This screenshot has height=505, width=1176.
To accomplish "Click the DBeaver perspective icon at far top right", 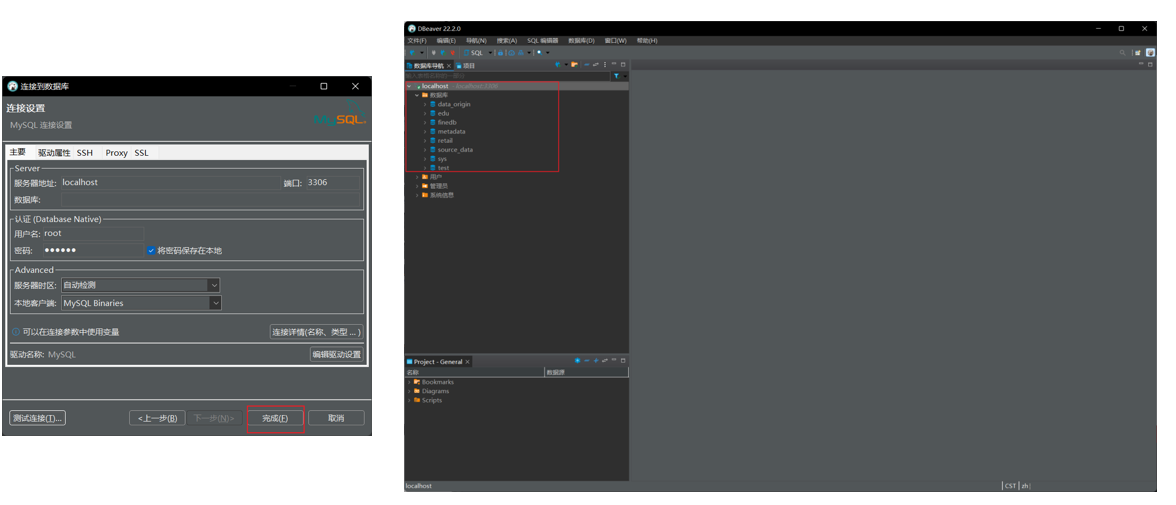I will (x=1150, y=53).
